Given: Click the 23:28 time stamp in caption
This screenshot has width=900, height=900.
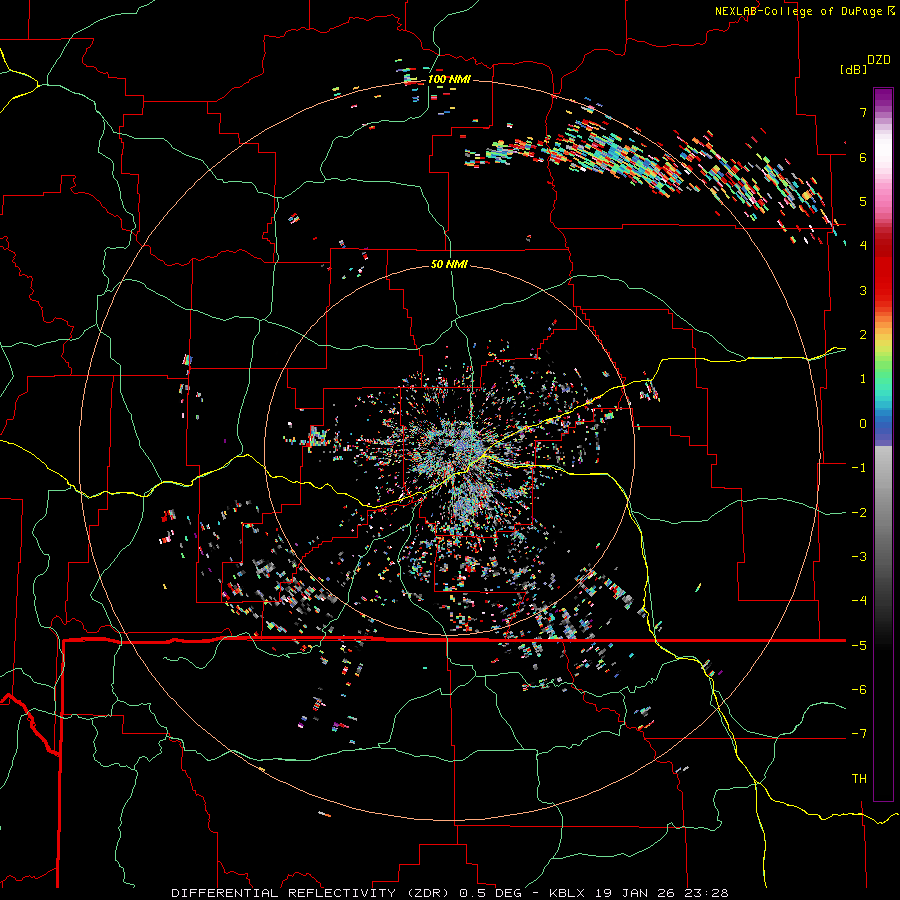Looking at the screenshot, I should (709, 893).
